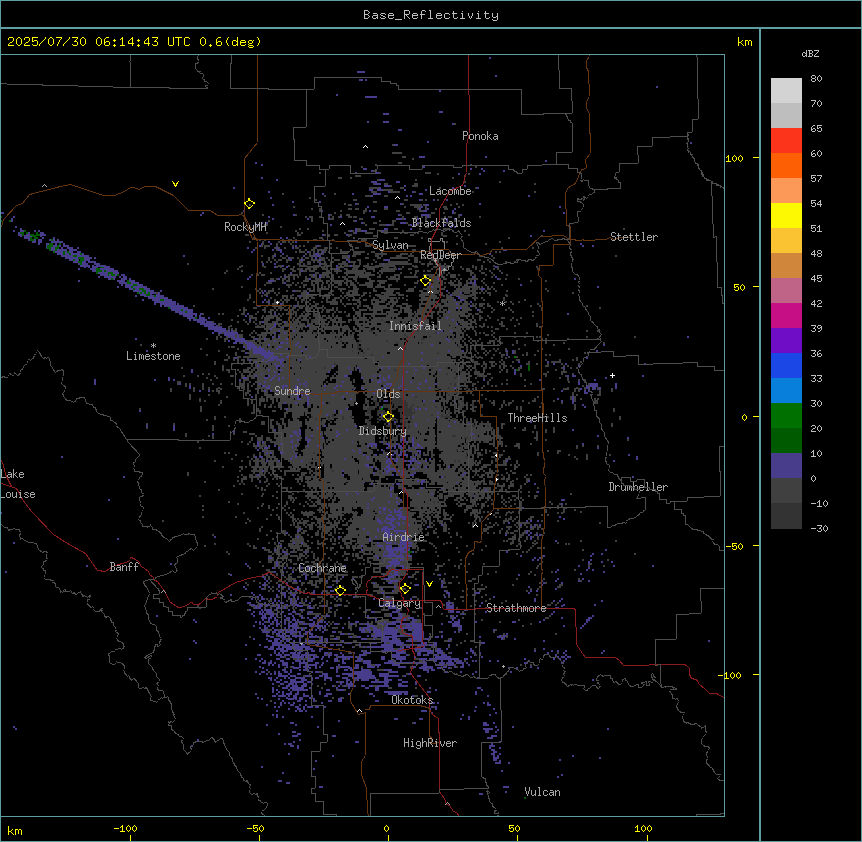This screenshot has width=862, height=842.
Task: Click the Airdrie city label
Action: point(403,537)
